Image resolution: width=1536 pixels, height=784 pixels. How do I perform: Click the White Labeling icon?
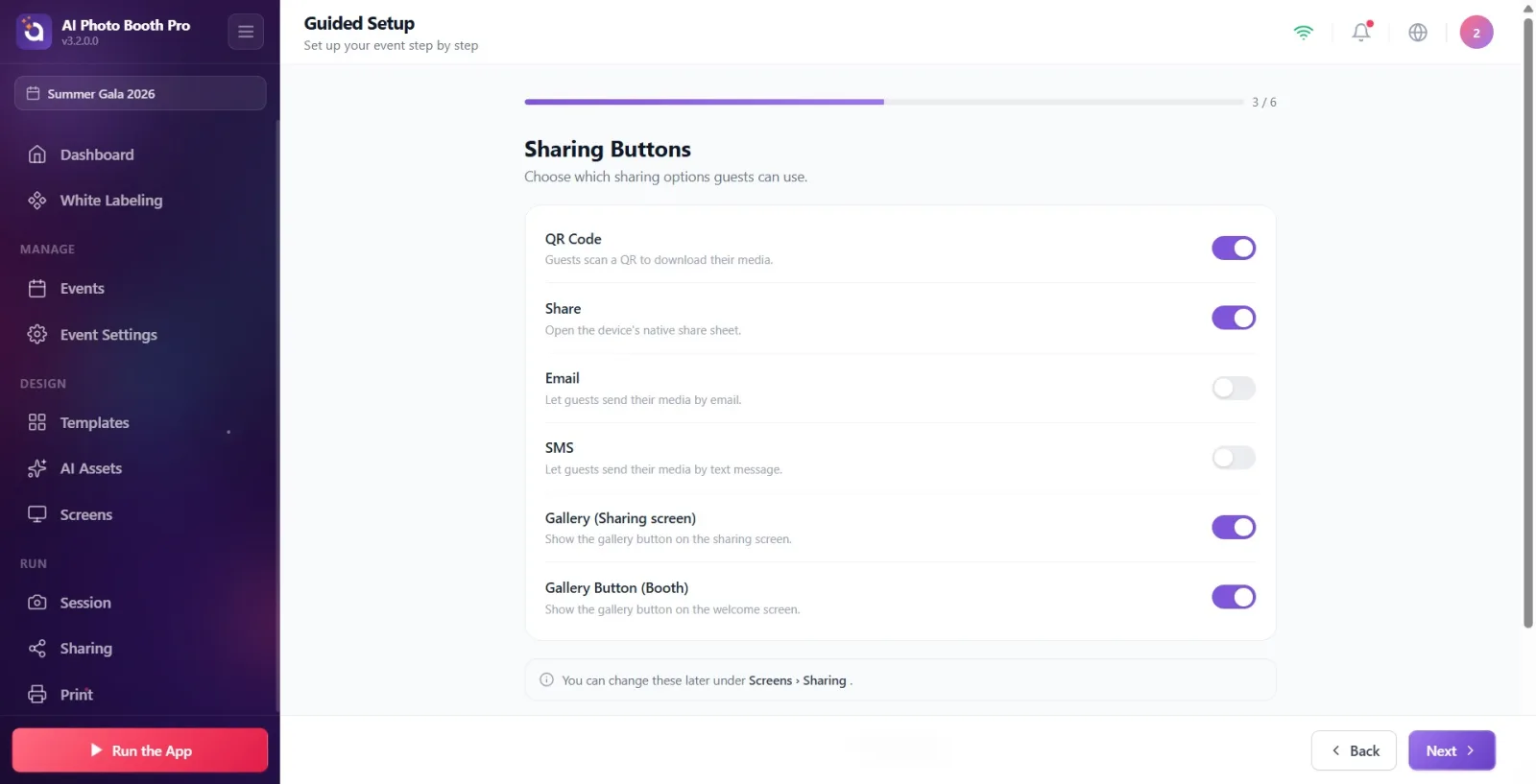37,200
